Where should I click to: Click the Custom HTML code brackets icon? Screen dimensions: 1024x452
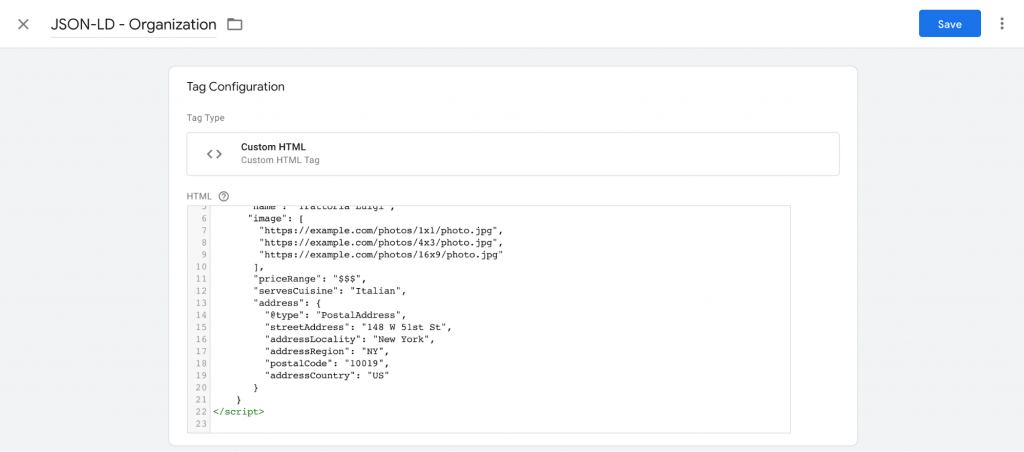point(214,154)
